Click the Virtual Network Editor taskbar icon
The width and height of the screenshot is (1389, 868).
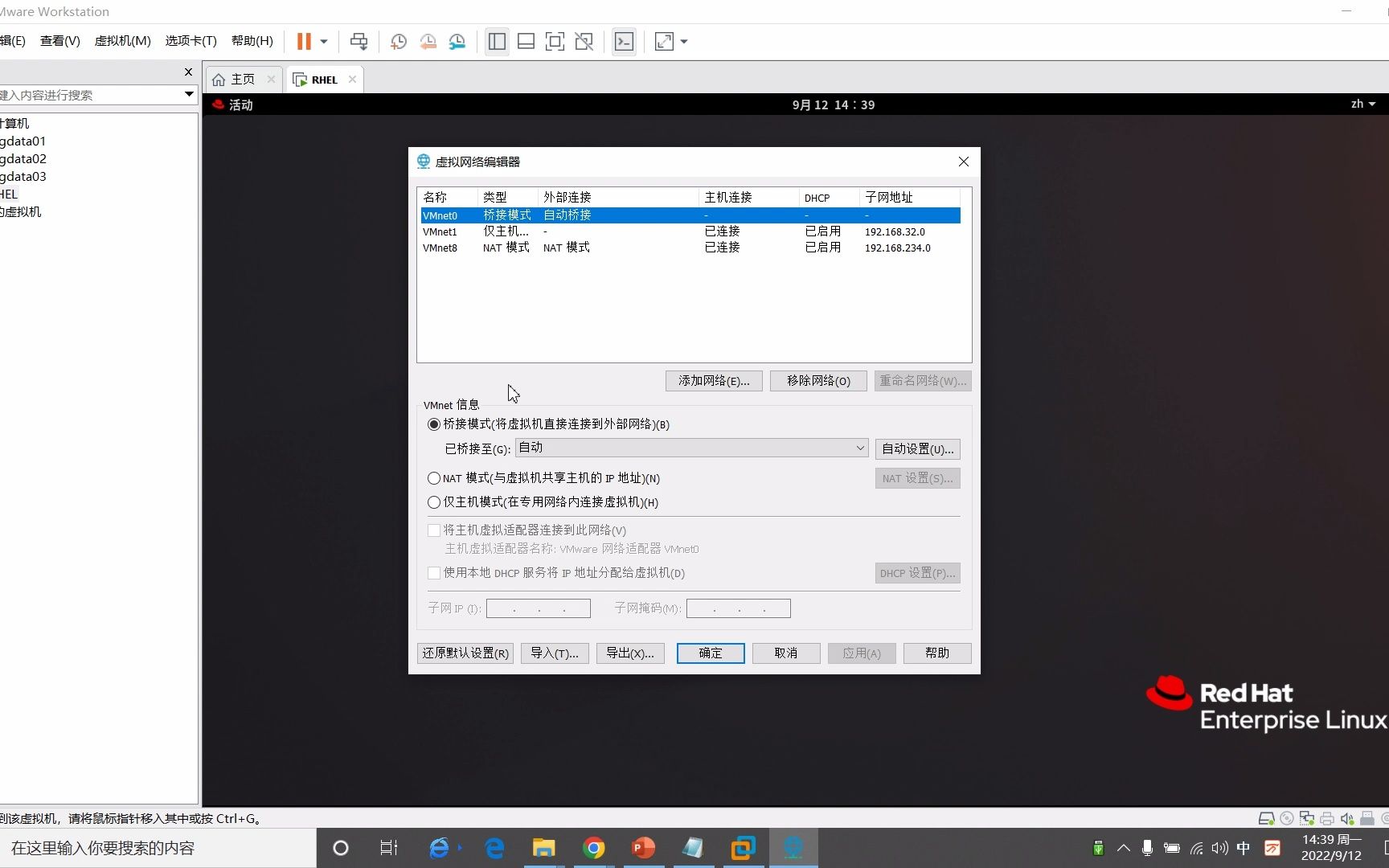[x=793, y=848]
